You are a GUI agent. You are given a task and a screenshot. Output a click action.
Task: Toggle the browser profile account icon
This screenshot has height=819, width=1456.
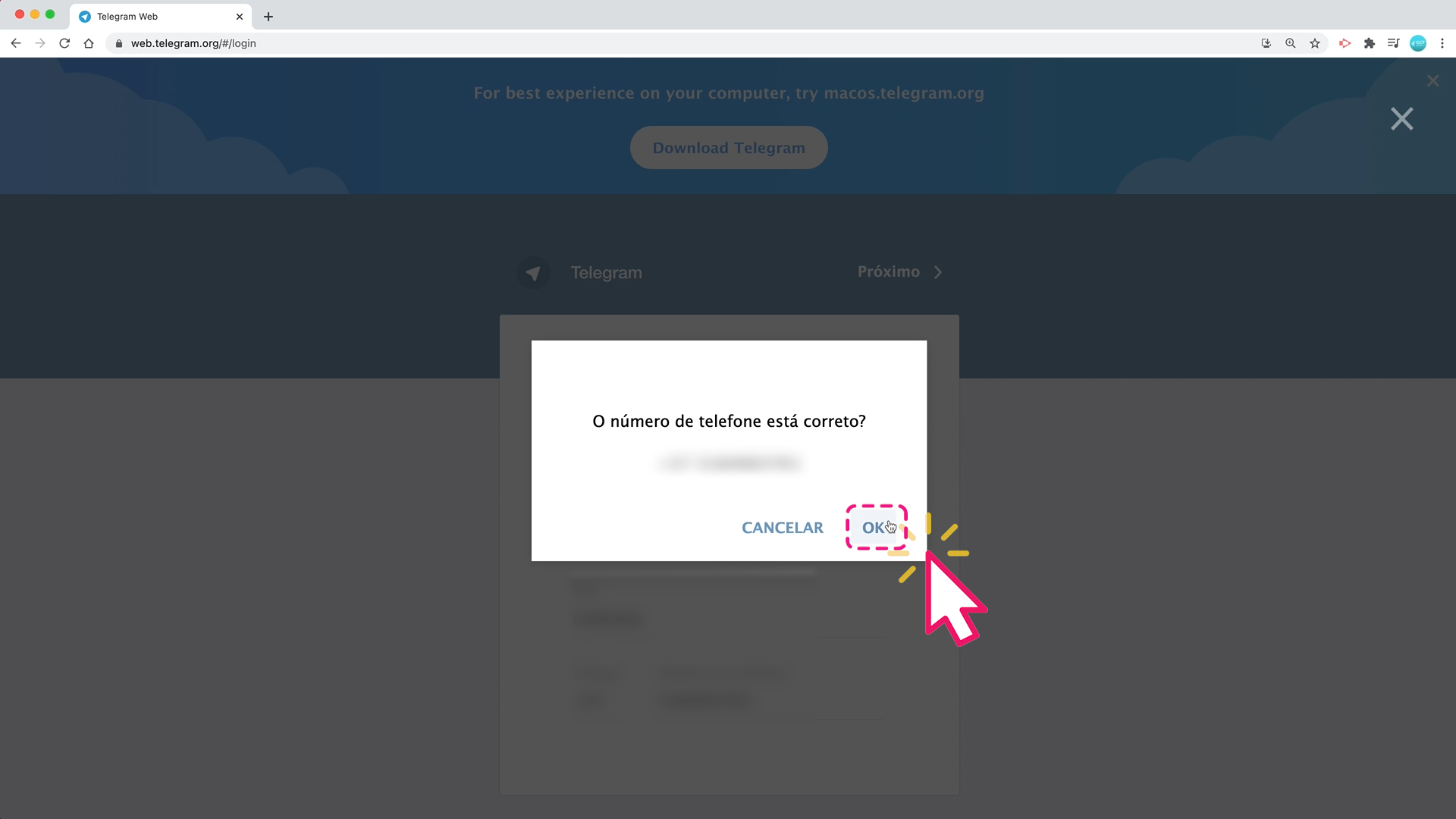(1418, 43)
